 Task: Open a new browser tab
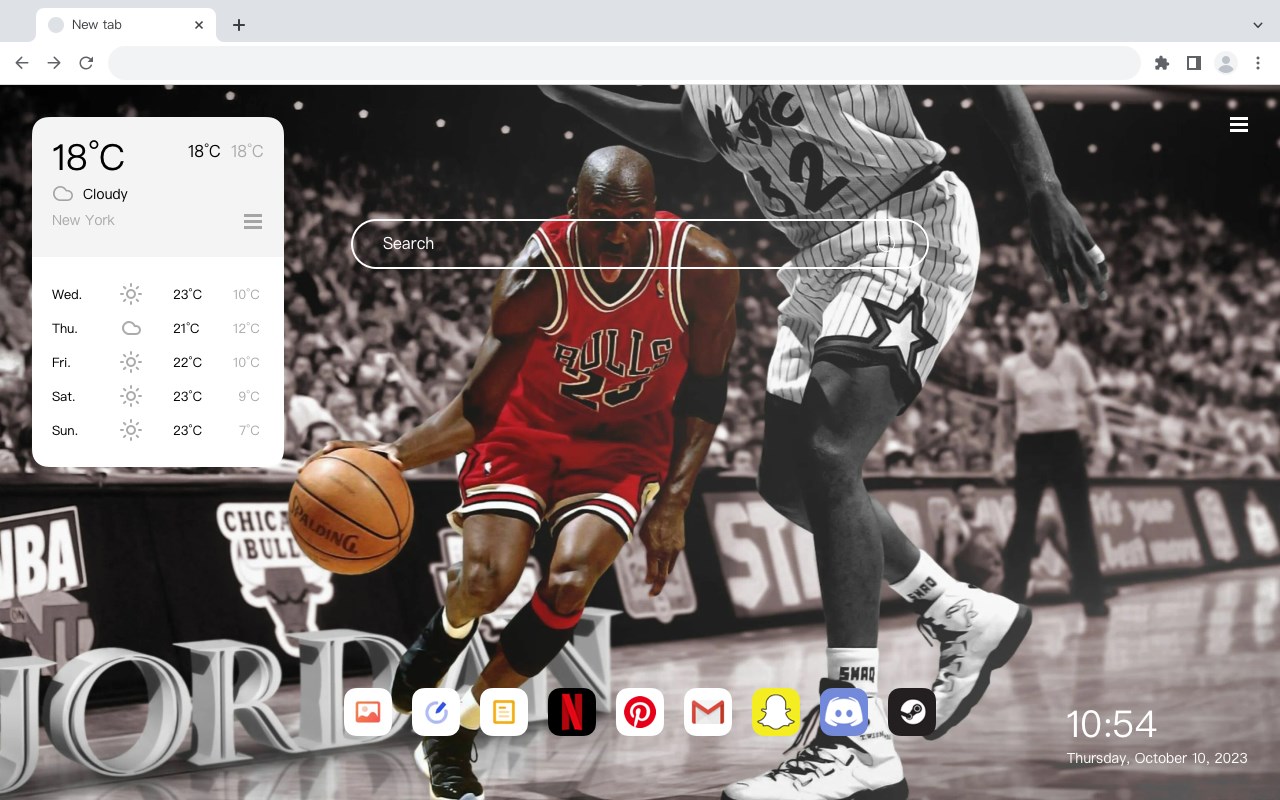pyautogui.click(x=238, y=25)
